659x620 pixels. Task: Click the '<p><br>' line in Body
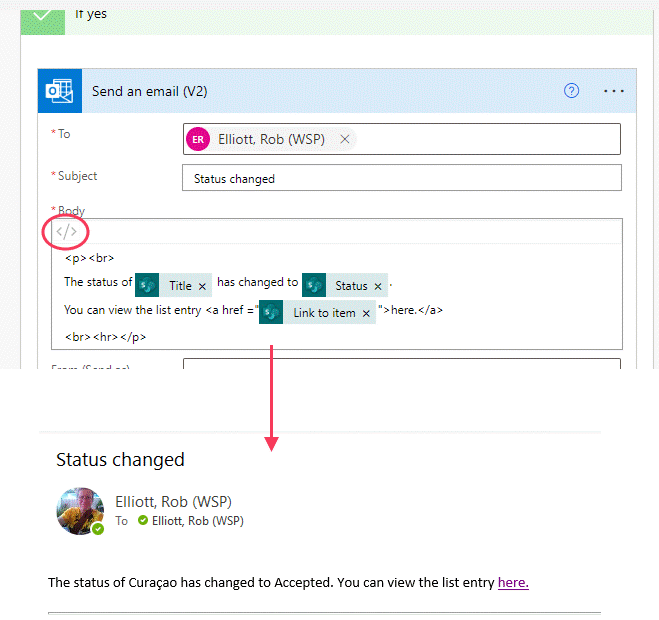[x=90, y=258]
